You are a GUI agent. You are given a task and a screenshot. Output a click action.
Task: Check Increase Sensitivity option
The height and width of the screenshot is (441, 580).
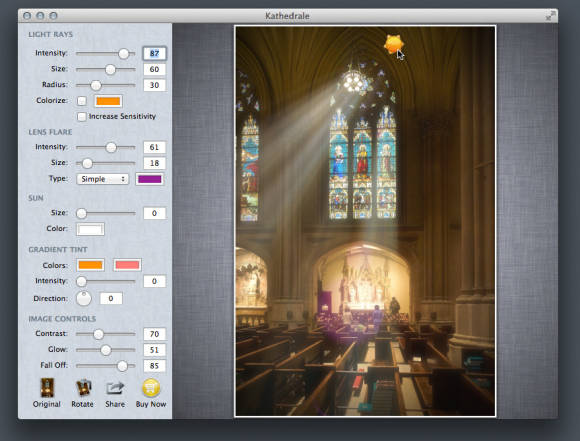pos(82,117)
